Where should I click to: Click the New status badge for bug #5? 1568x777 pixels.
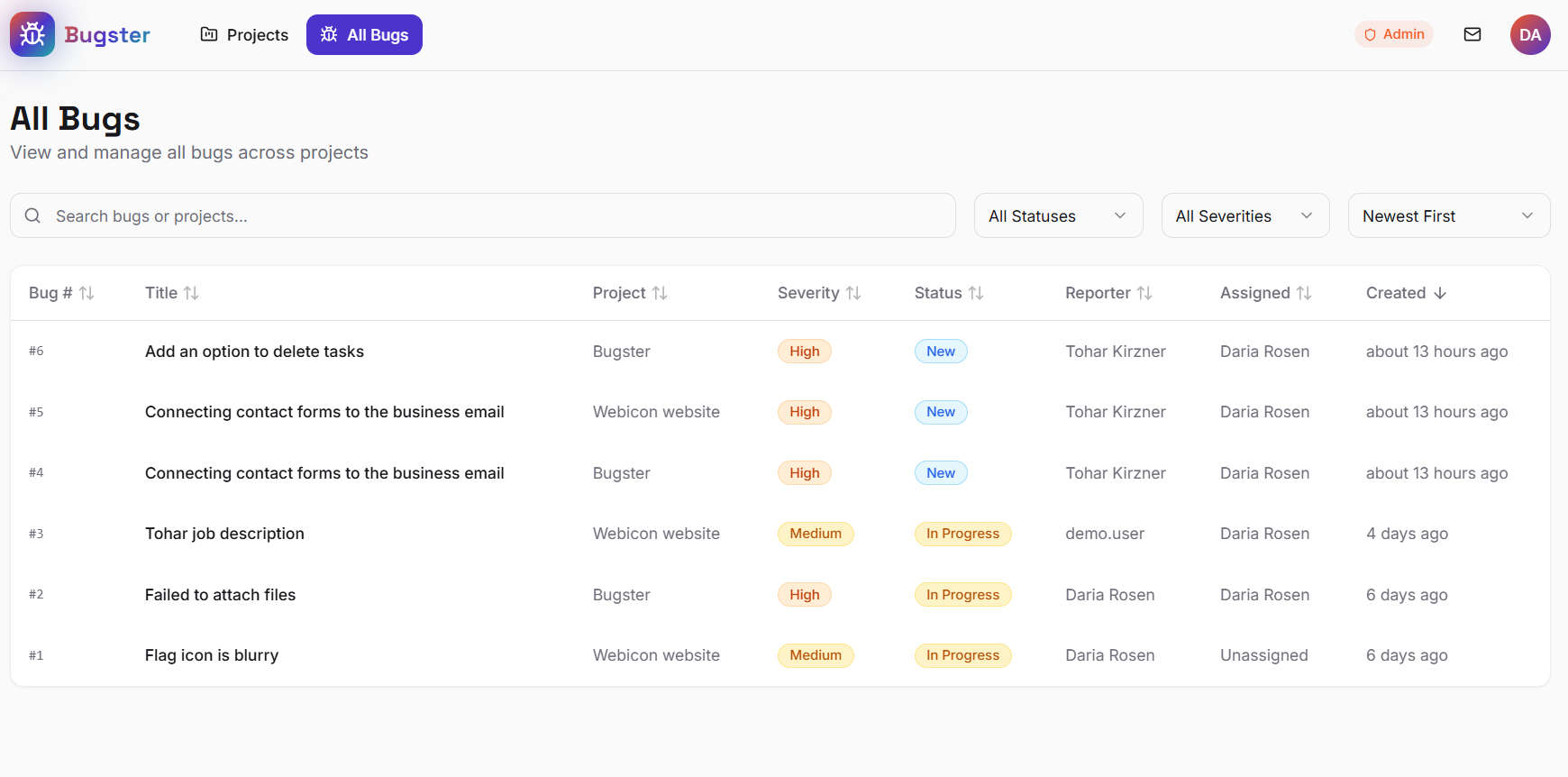(941, 412)
